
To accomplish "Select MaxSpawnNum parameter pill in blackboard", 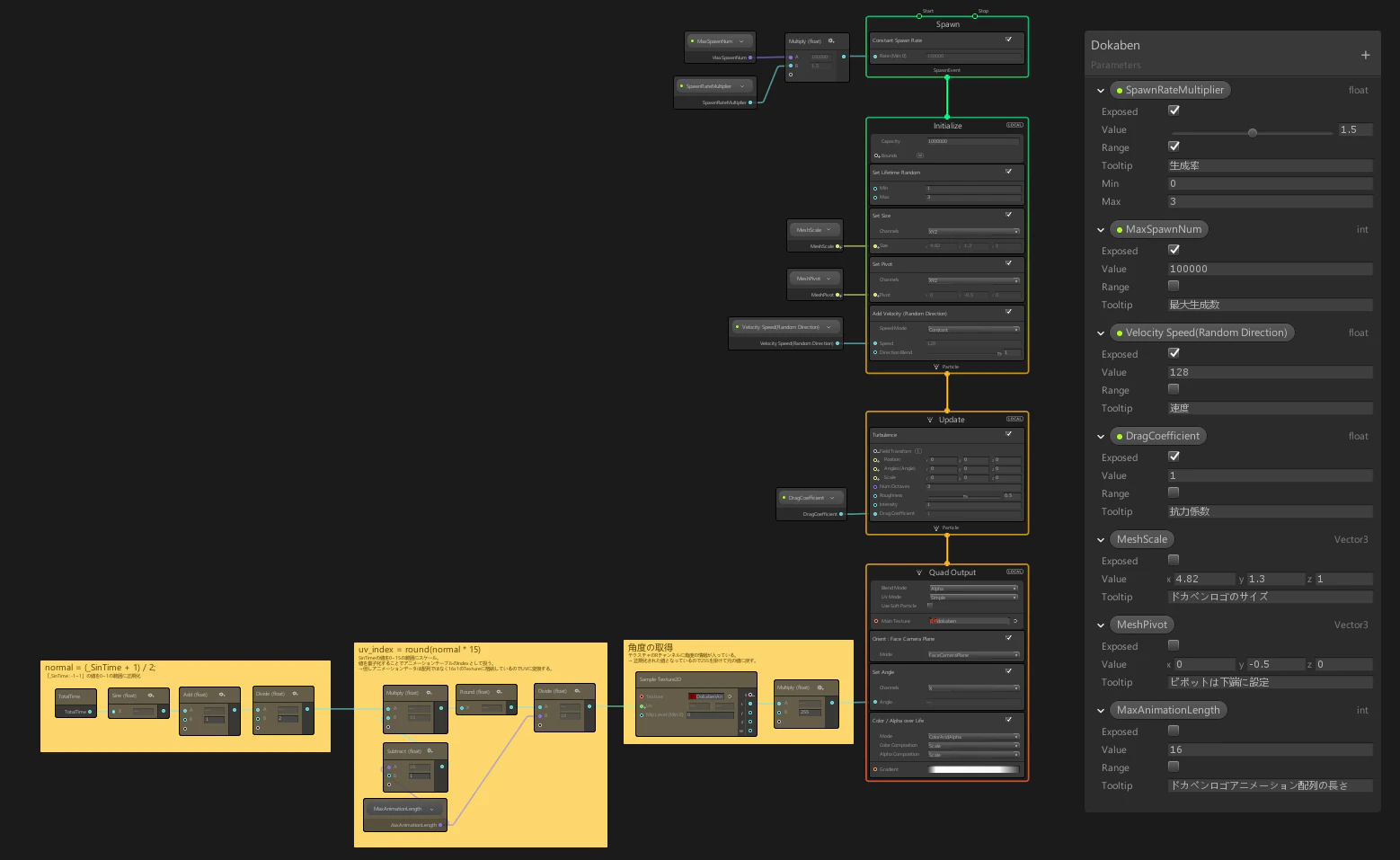I will click(1158, 229).
